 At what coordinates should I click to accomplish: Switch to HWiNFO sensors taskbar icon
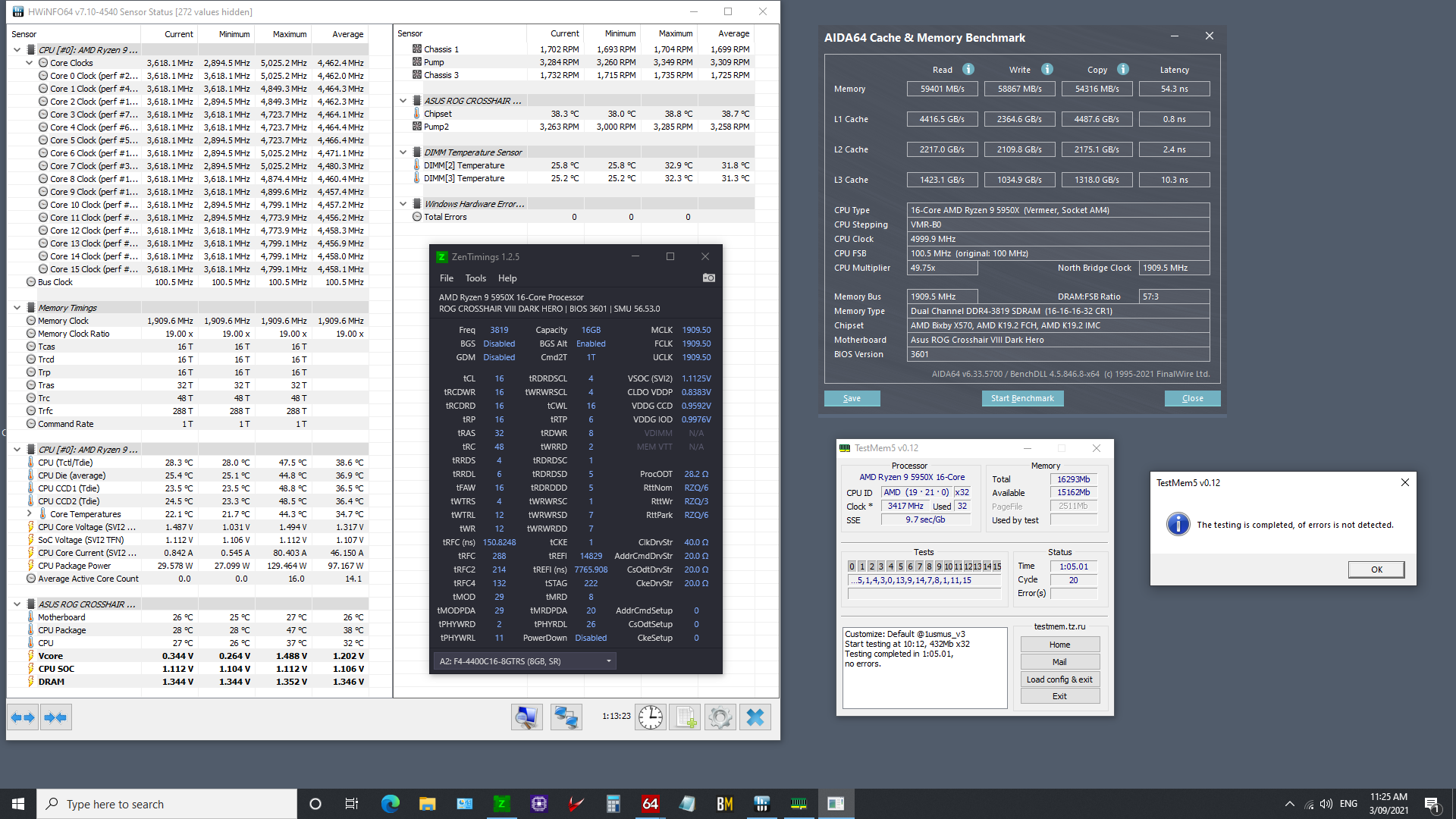(762, 804)
